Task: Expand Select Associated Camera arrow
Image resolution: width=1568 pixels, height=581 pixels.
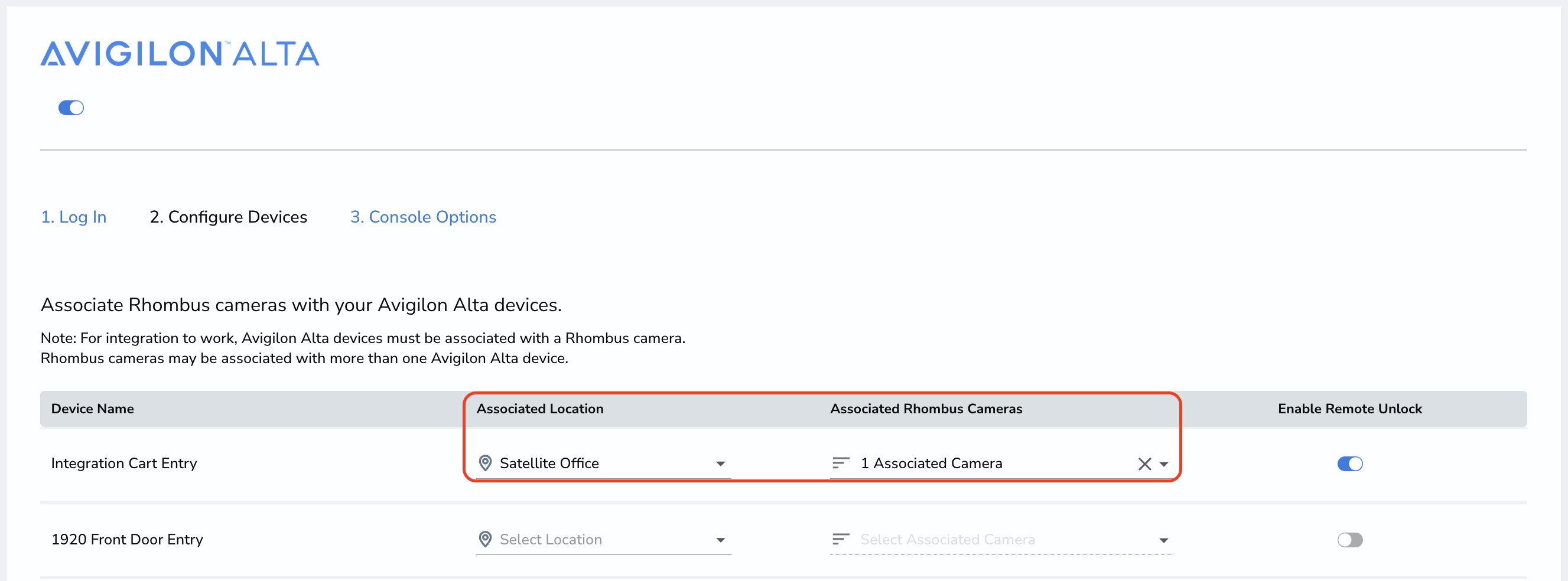Action: [1164, 540]
